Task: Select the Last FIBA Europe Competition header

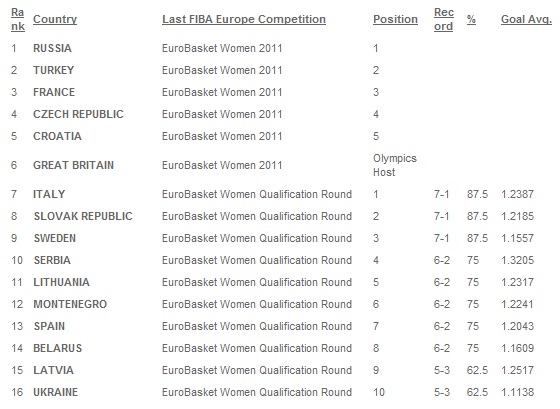Action: (x=244, y=19)
